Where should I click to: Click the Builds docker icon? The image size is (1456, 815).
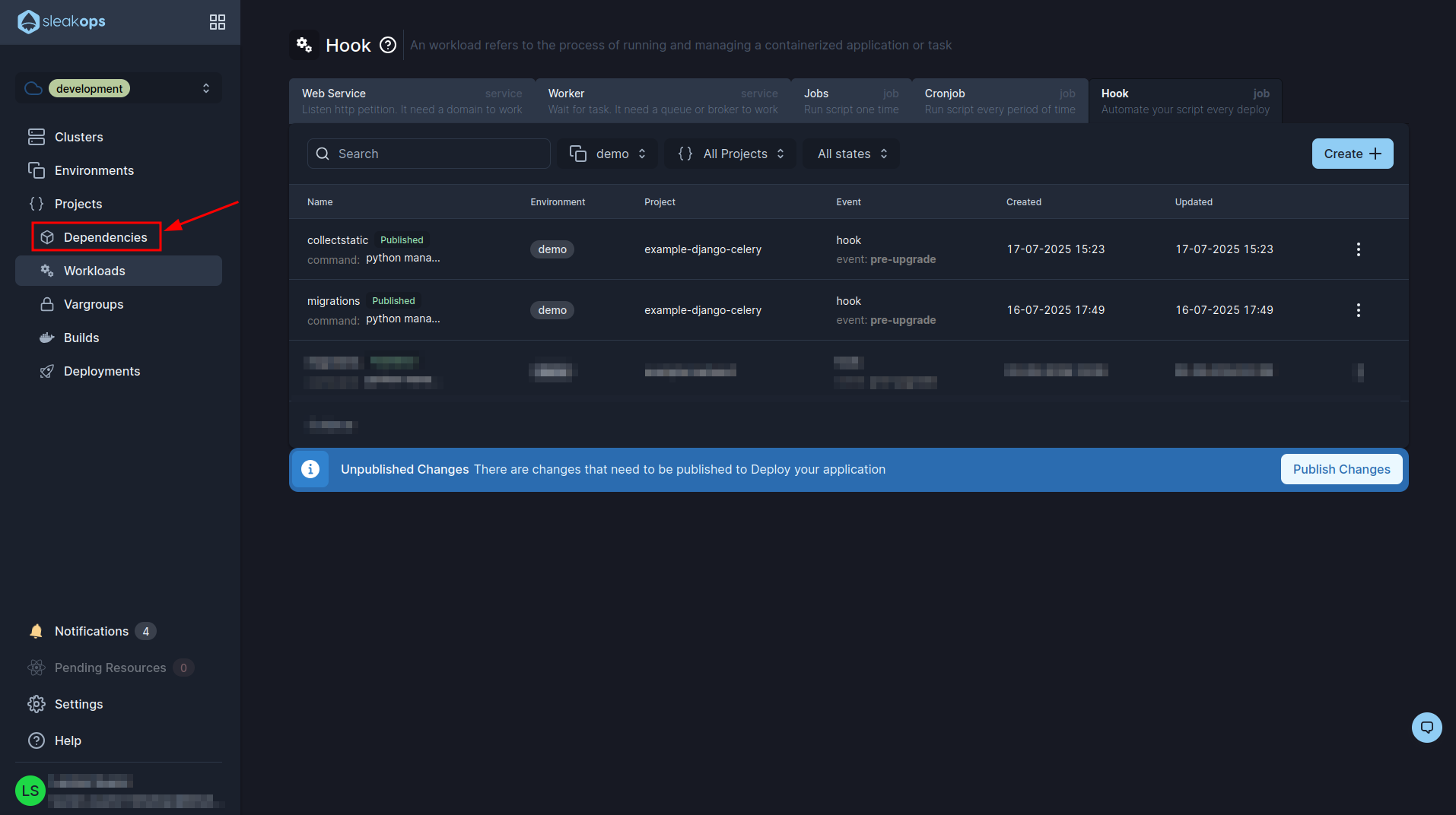pyautogui.click(x=47, y=338)
